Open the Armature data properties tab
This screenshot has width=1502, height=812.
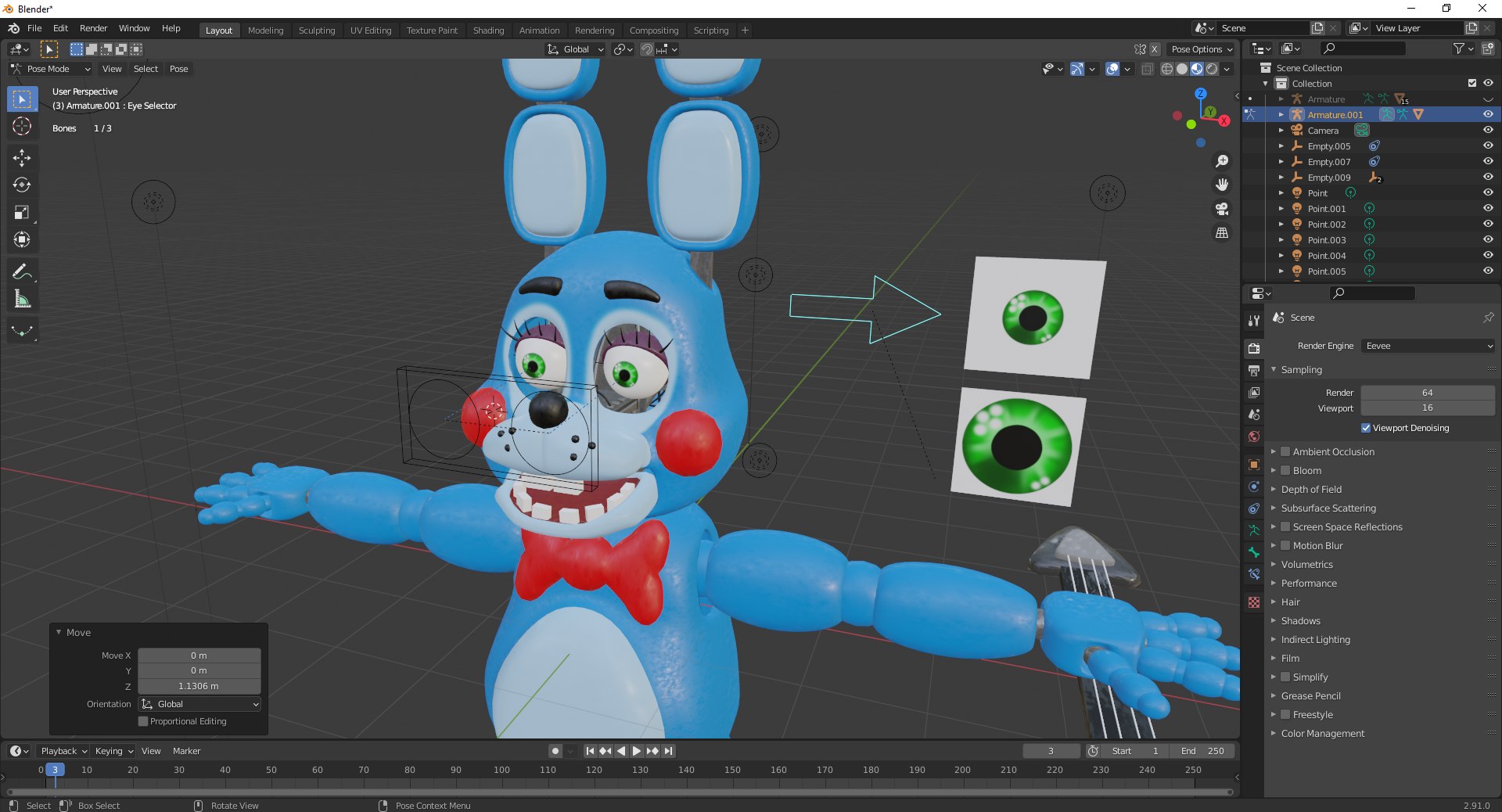click(1254, 530)
